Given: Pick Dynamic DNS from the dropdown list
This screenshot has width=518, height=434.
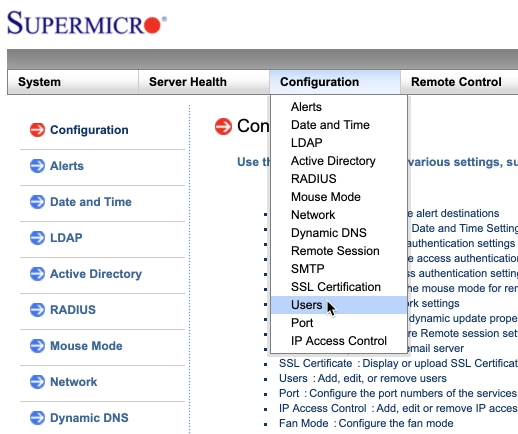Looking at the screenshot, I should [x=329, y=233].
